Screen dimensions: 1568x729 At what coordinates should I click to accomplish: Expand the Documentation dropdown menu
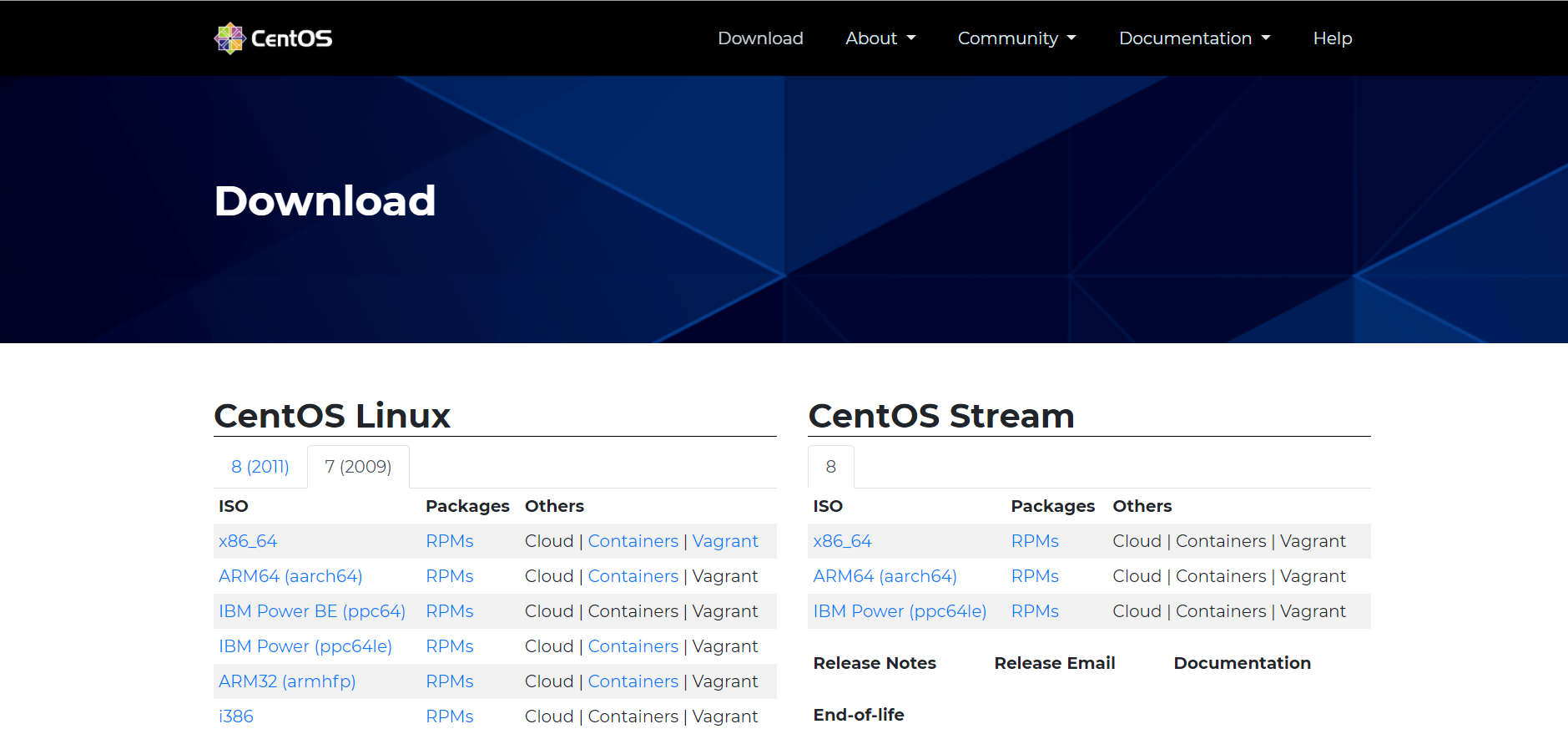pyautogui.click(x=1195, y=38)
